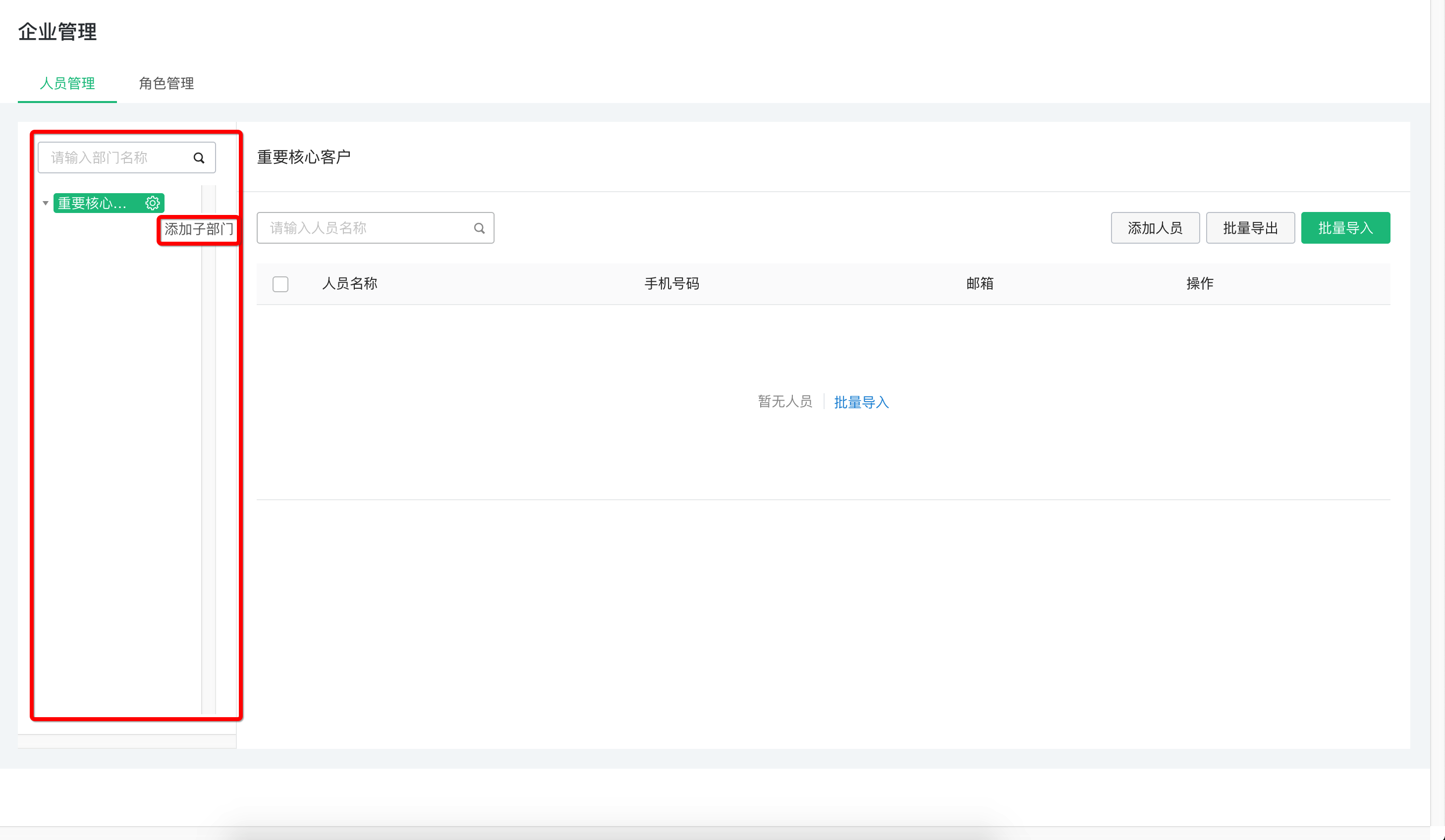Click the department search magnifier icon
The height and width of the screenshot is (840, 1445).
199,158
